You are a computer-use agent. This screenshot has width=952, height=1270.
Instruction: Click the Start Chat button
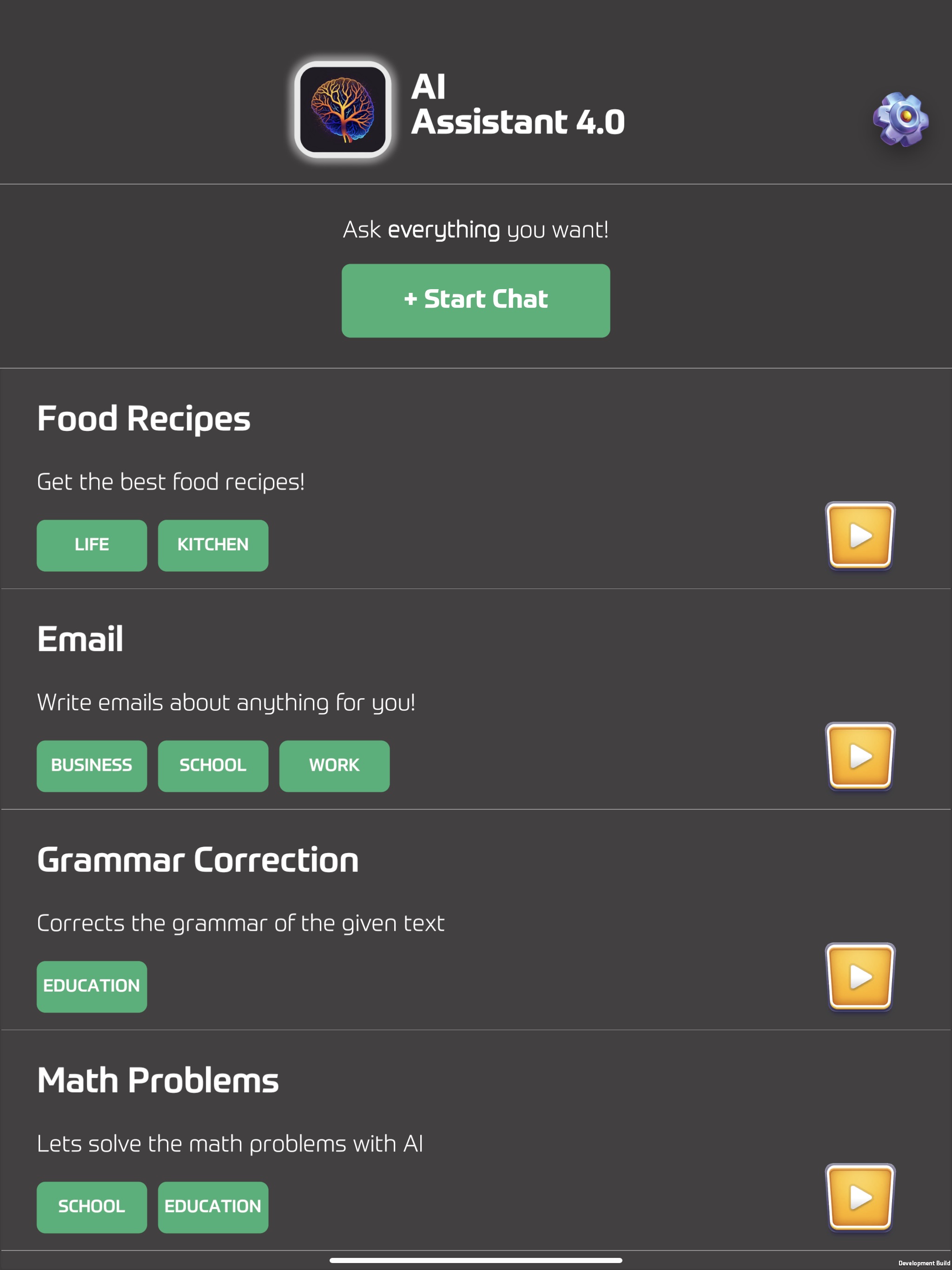point(476,299)
